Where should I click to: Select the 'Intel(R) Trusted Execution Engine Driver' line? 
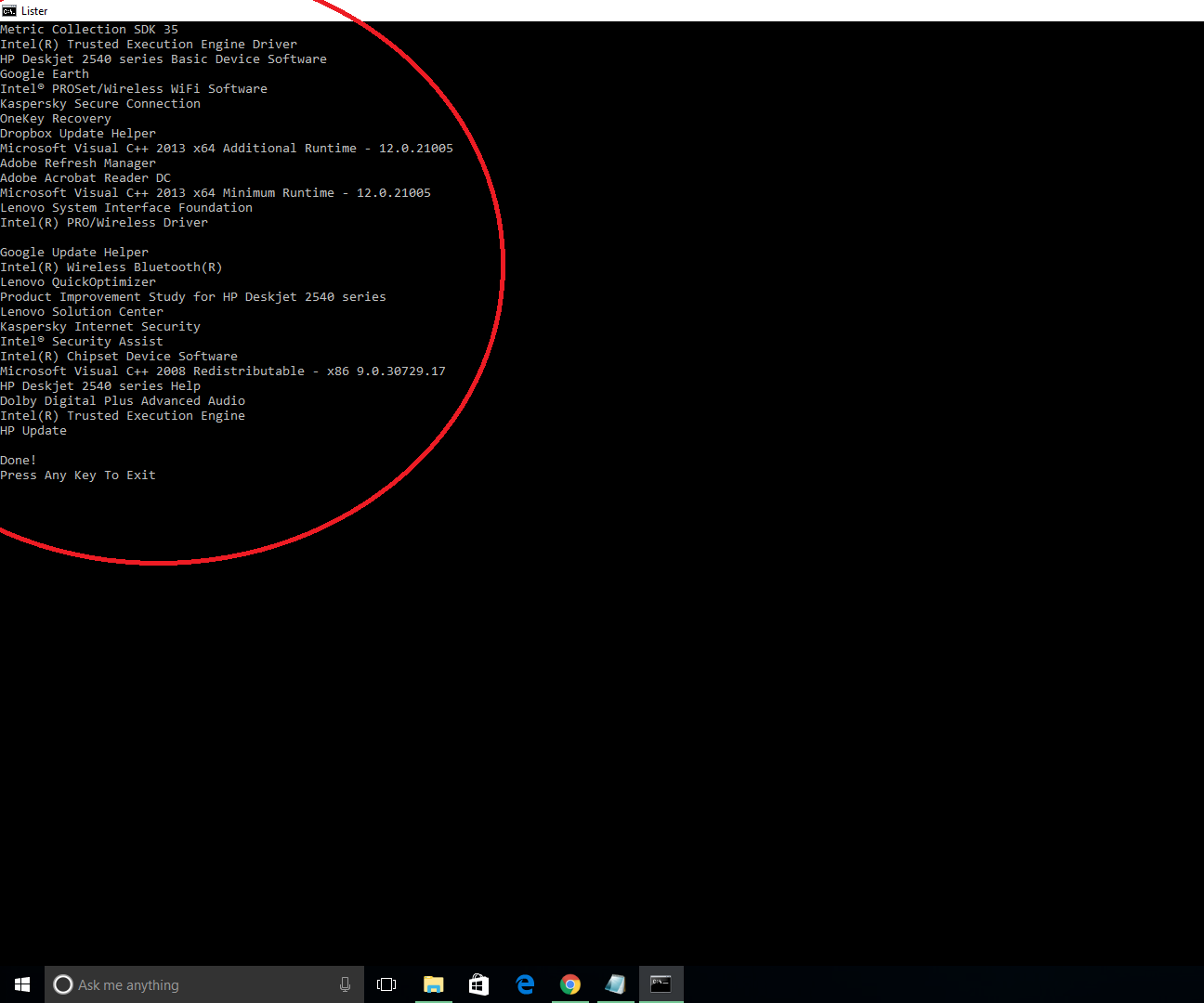click(149, 45)
